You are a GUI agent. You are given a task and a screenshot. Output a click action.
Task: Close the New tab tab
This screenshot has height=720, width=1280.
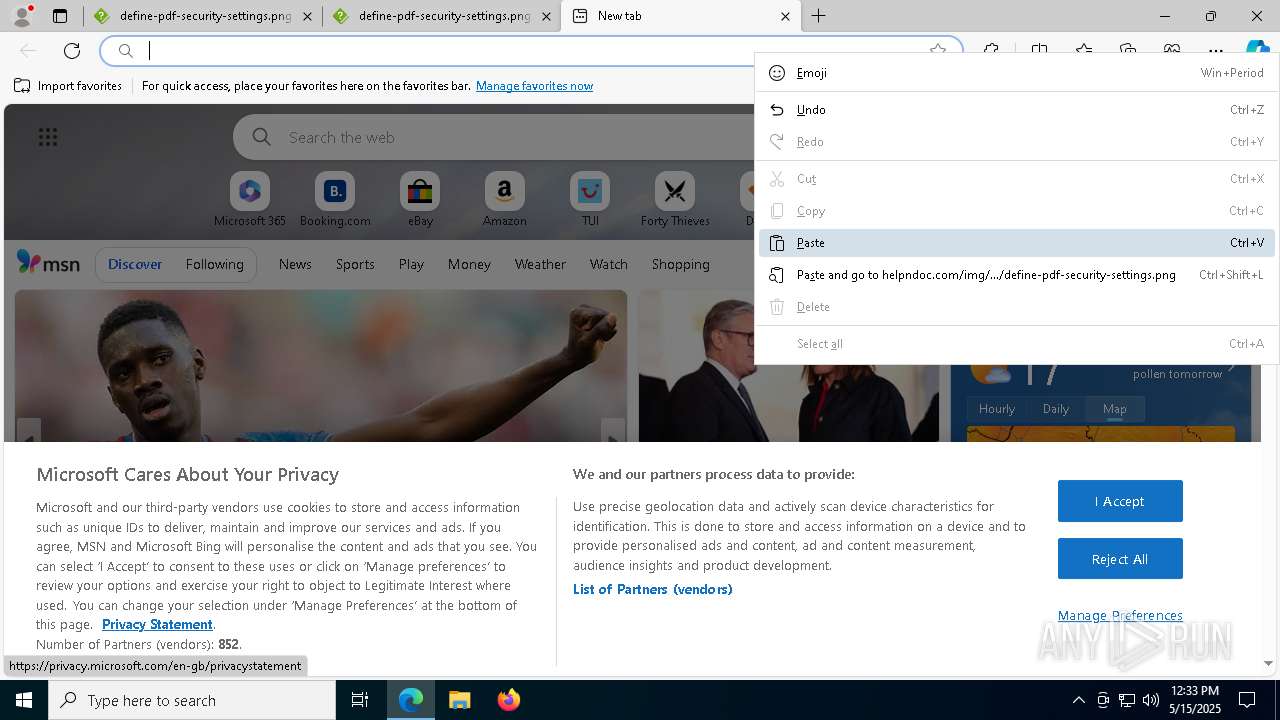point(785,16)
